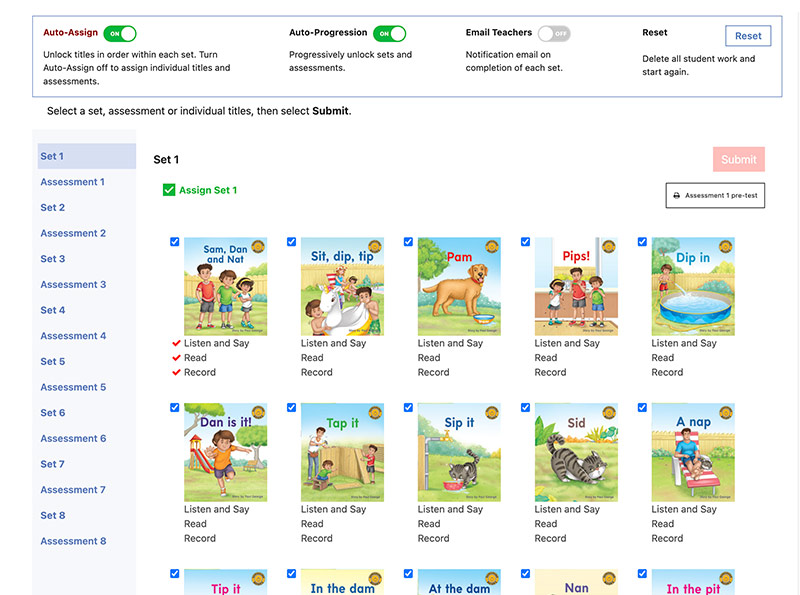The image size is (800, 595).
Task: Deselect the checkbox for In the dam
Action: (x=291, y=573)
